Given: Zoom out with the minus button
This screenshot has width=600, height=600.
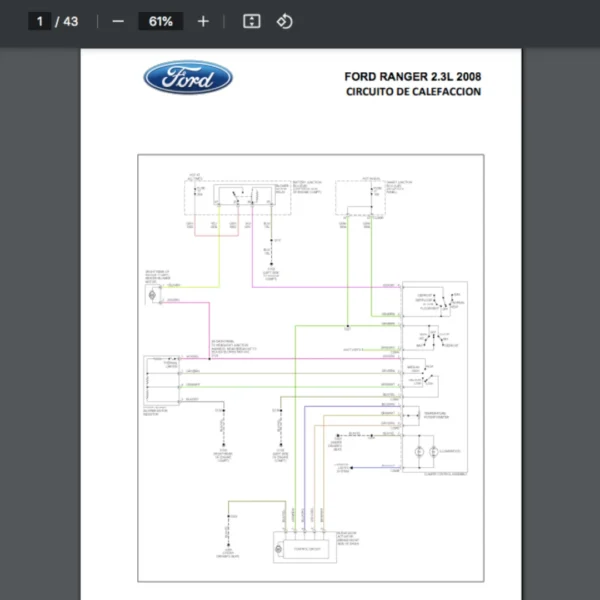Looking at the screenshot, I should point(118,21).
